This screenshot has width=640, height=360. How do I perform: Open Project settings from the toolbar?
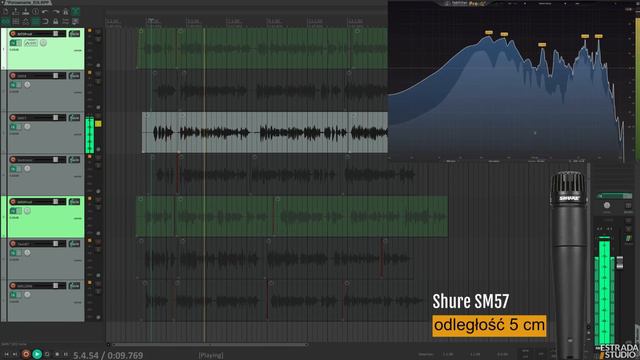(x=36, y=11)
